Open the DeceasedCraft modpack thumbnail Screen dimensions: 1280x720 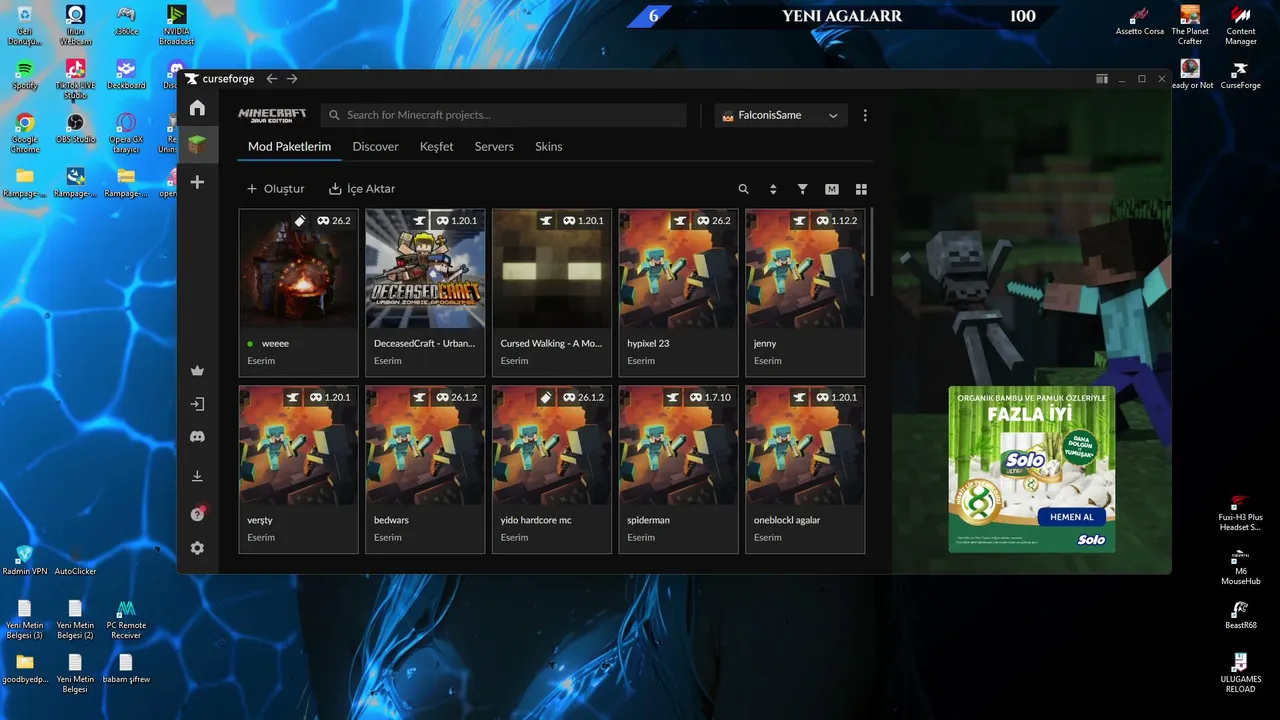coord(425,269)
